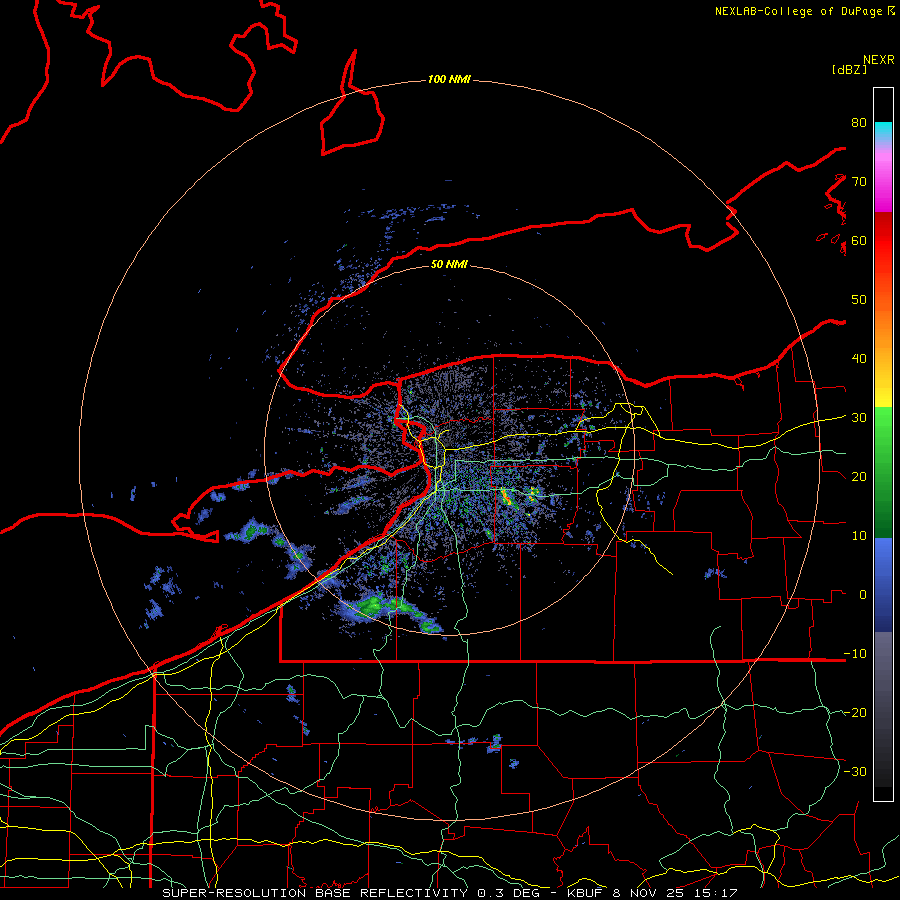Screen dimensions: 900x900
Task: Click the NEXR legend title
Action: tap(879, 60)
